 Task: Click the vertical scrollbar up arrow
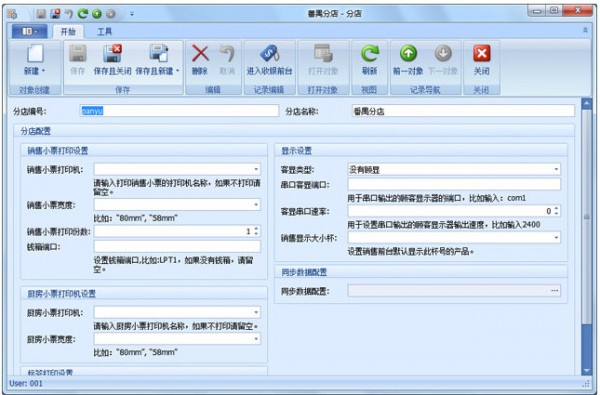(587, 103)
